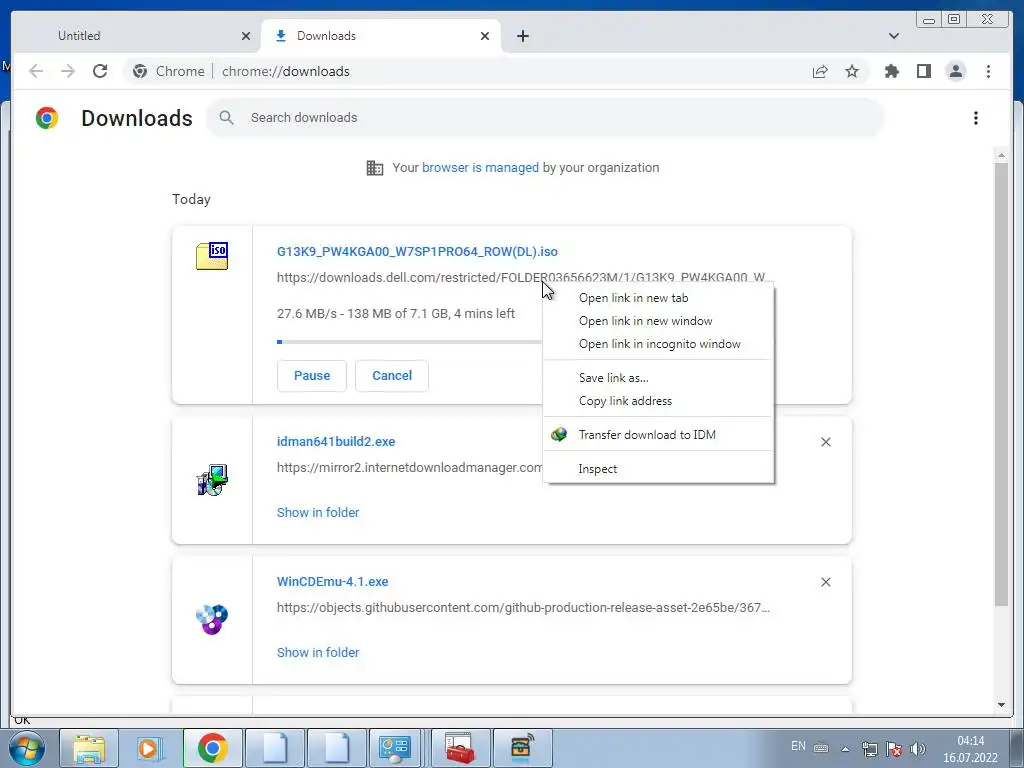
Task: Click the githubusercontent source URL
Action: (523, 607)
